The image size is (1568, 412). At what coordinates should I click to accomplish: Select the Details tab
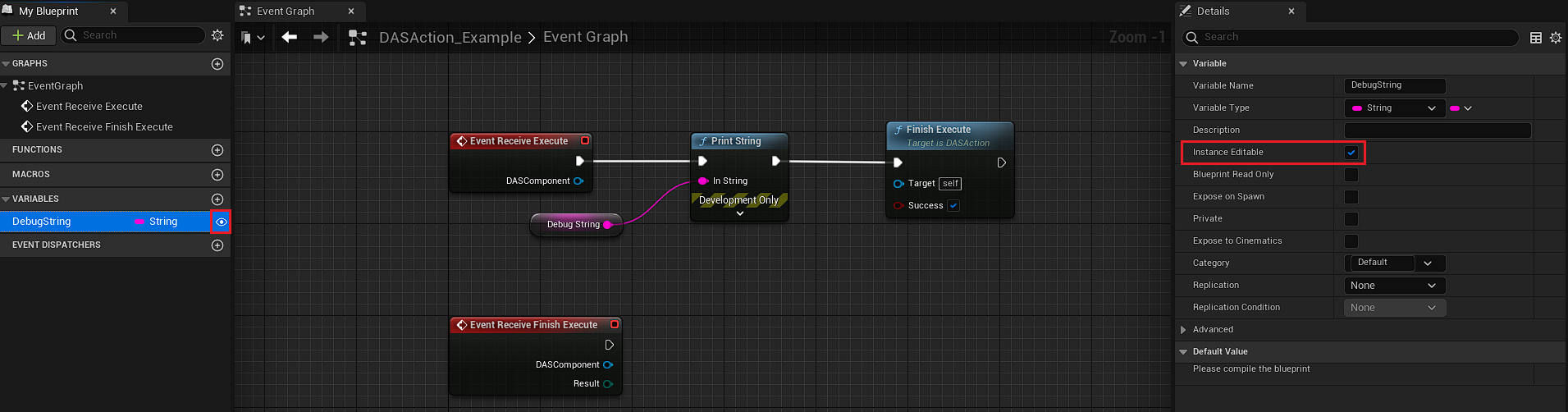click(1213, 11)
